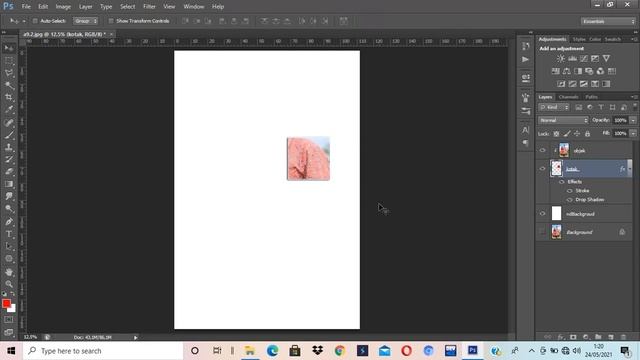Select the Horizontal Type tool
The image size is (640, 360).
point(9,234)
